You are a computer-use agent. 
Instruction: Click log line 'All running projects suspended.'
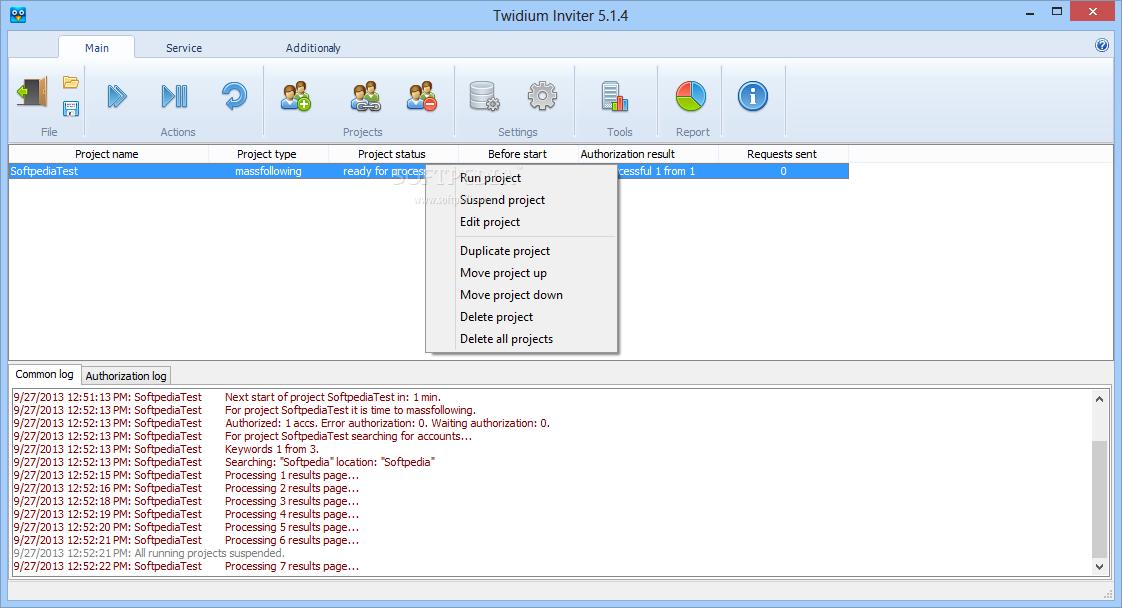pos(210,553)
